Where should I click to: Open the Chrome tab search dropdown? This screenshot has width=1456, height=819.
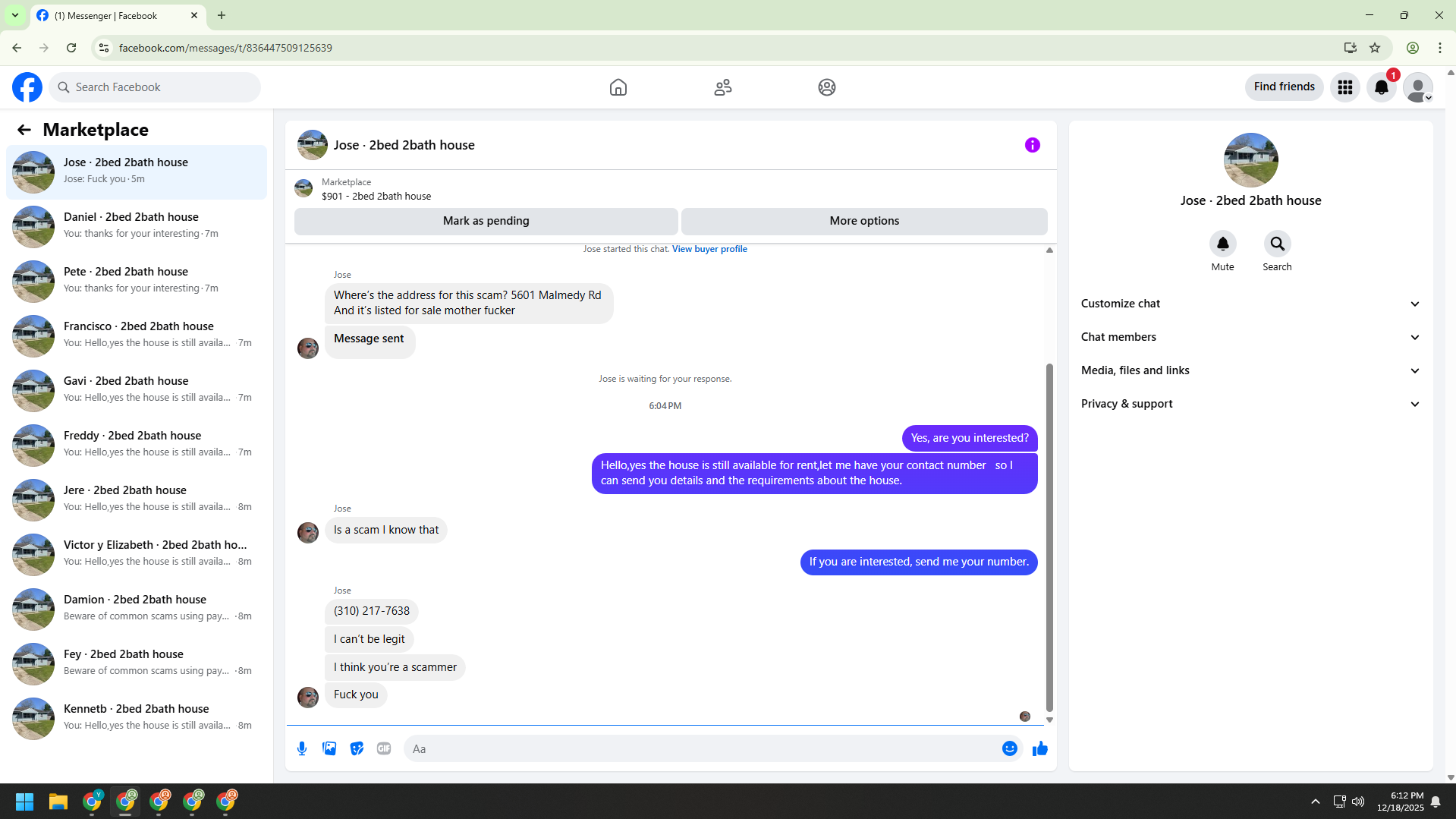15,15
